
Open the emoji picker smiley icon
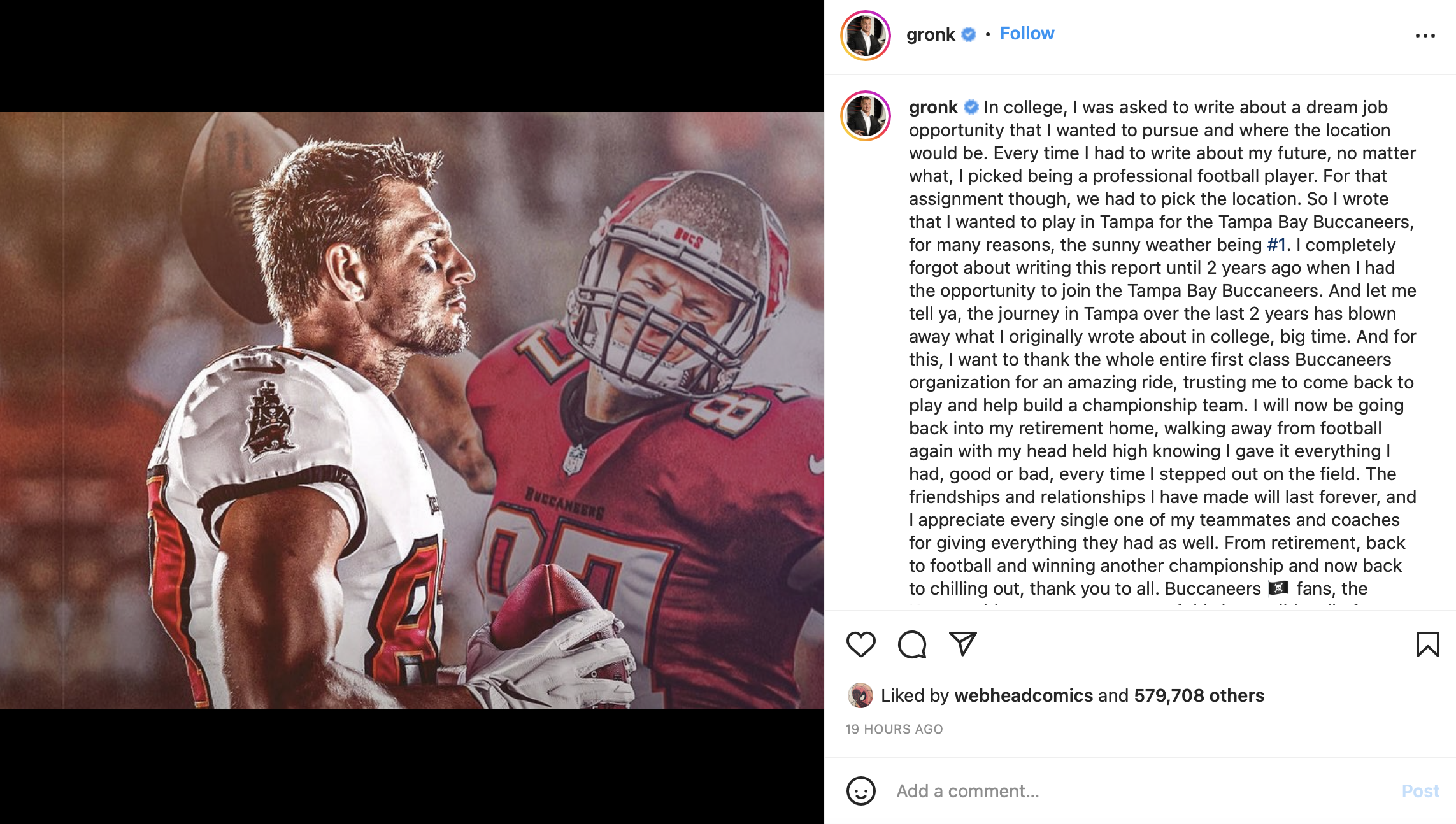coord(860,791)
